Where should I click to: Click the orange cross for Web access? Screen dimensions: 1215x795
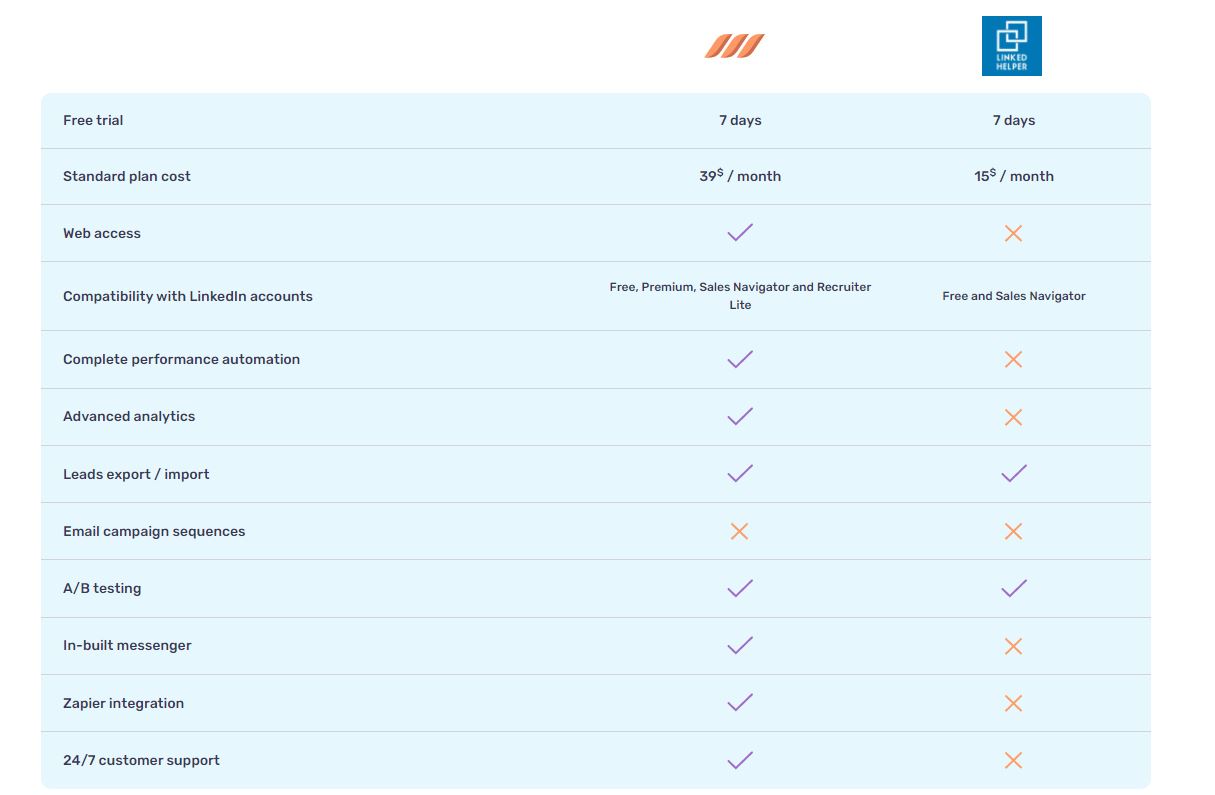click(x=1013, y=233)
